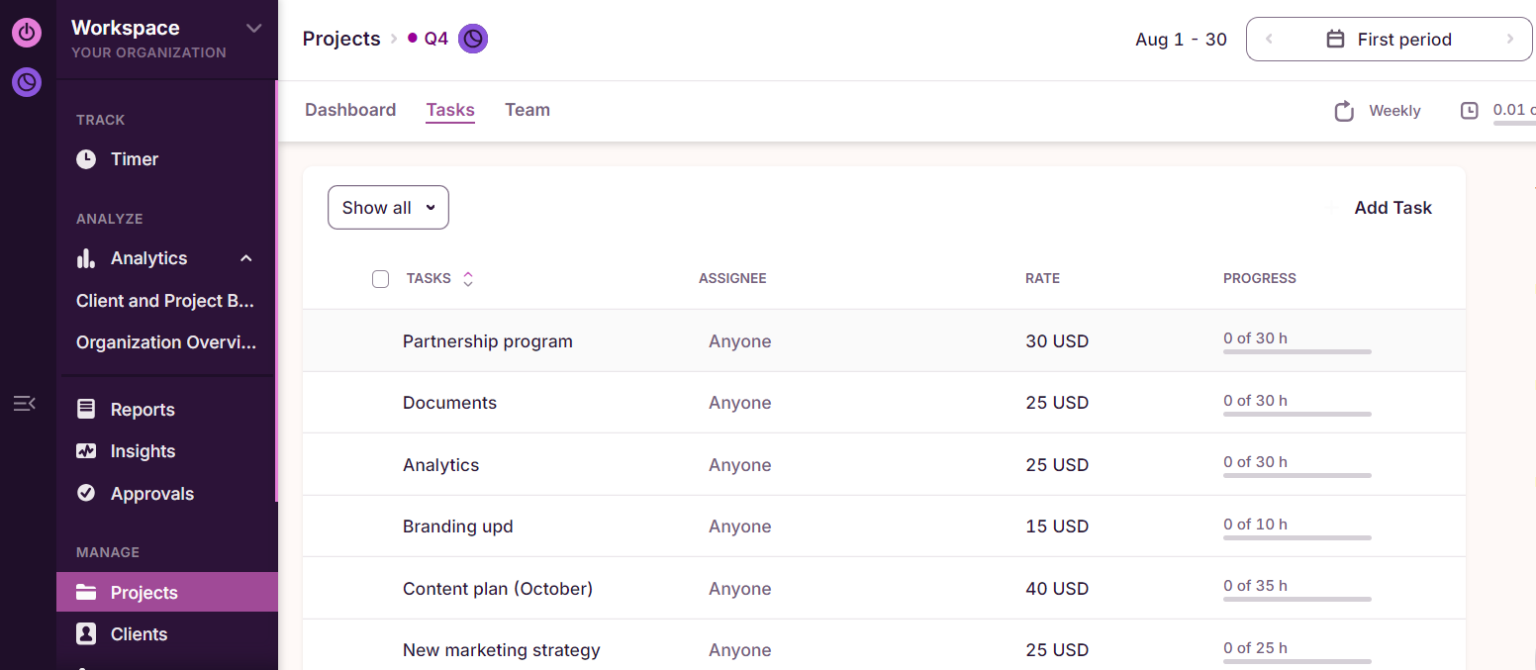Switch to the Team tab
Image resolution: width=1536 pixels, height=670 pixels.
(x=527, y=110)
